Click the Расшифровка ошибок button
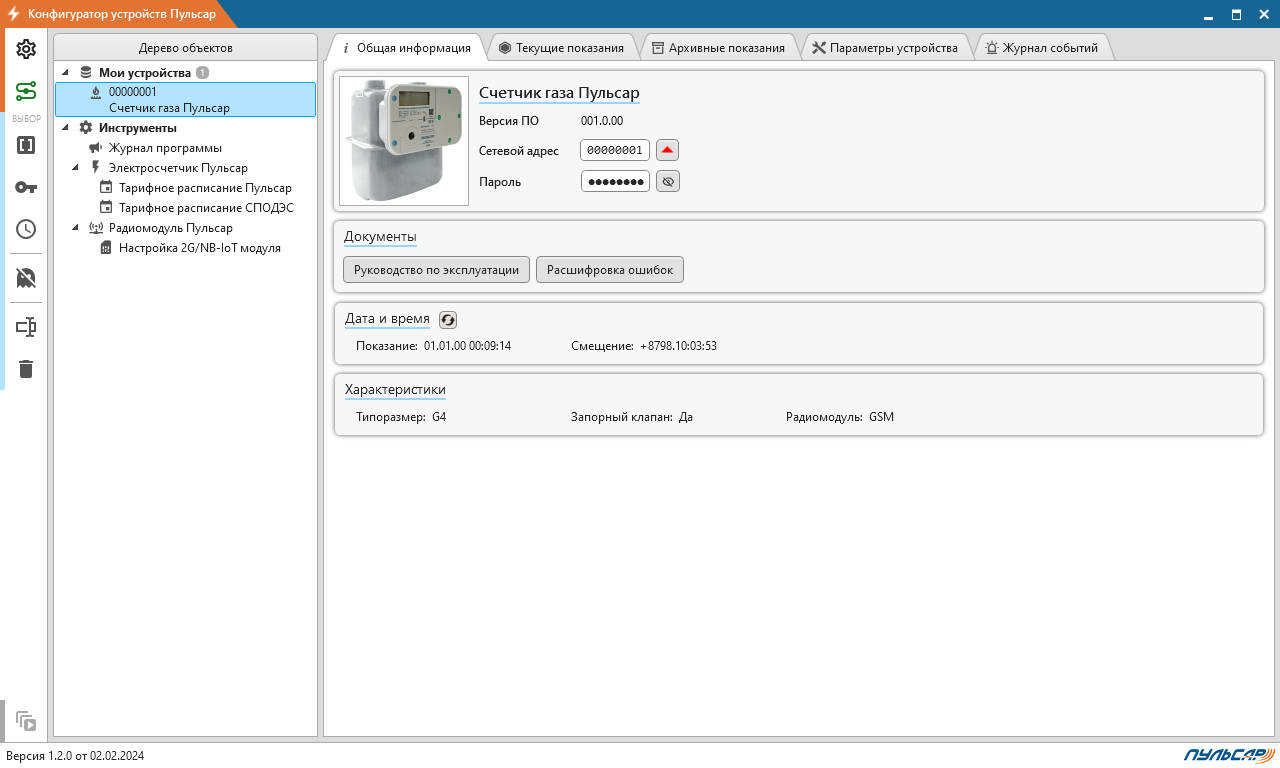The height and width of the screenshot is (768, 1280). tap(610, 270)
